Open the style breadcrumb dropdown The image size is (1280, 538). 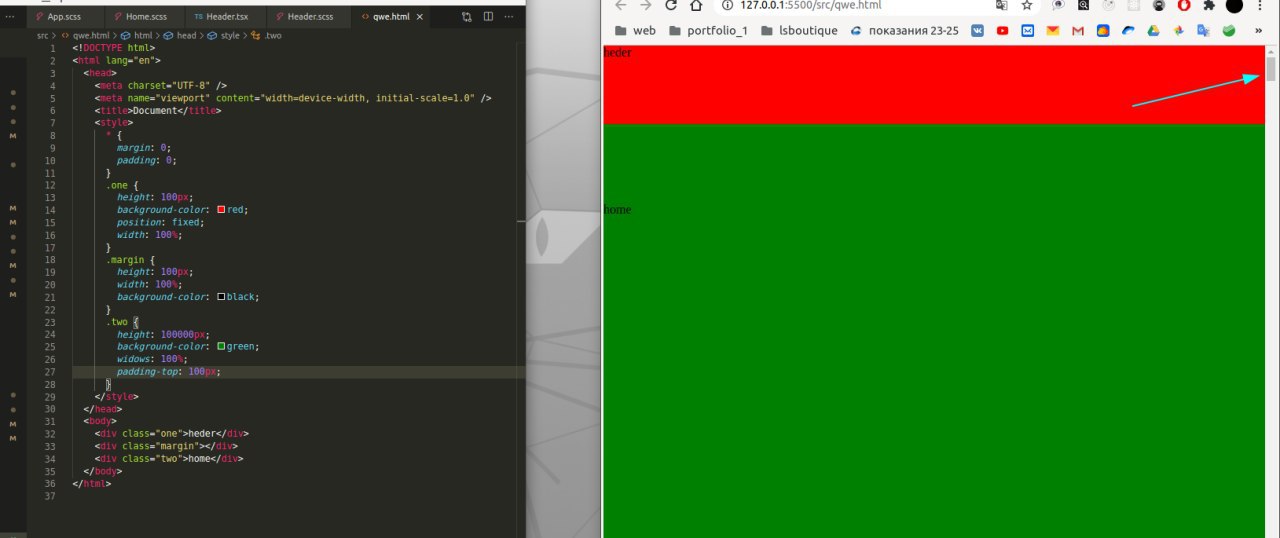[x=222, y=35]
